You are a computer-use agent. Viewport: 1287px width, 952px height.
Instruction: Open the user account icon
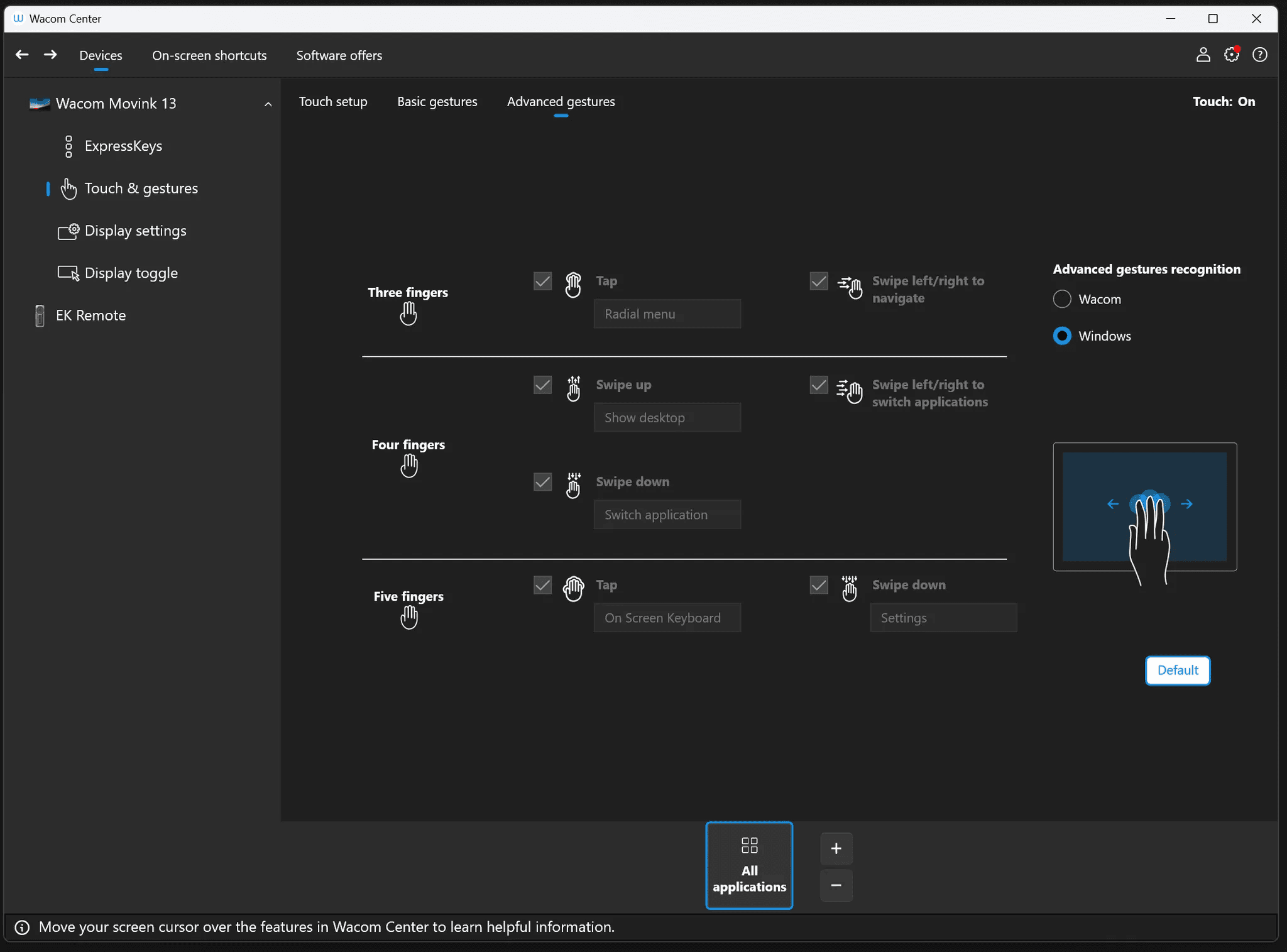click(1203, 55)
